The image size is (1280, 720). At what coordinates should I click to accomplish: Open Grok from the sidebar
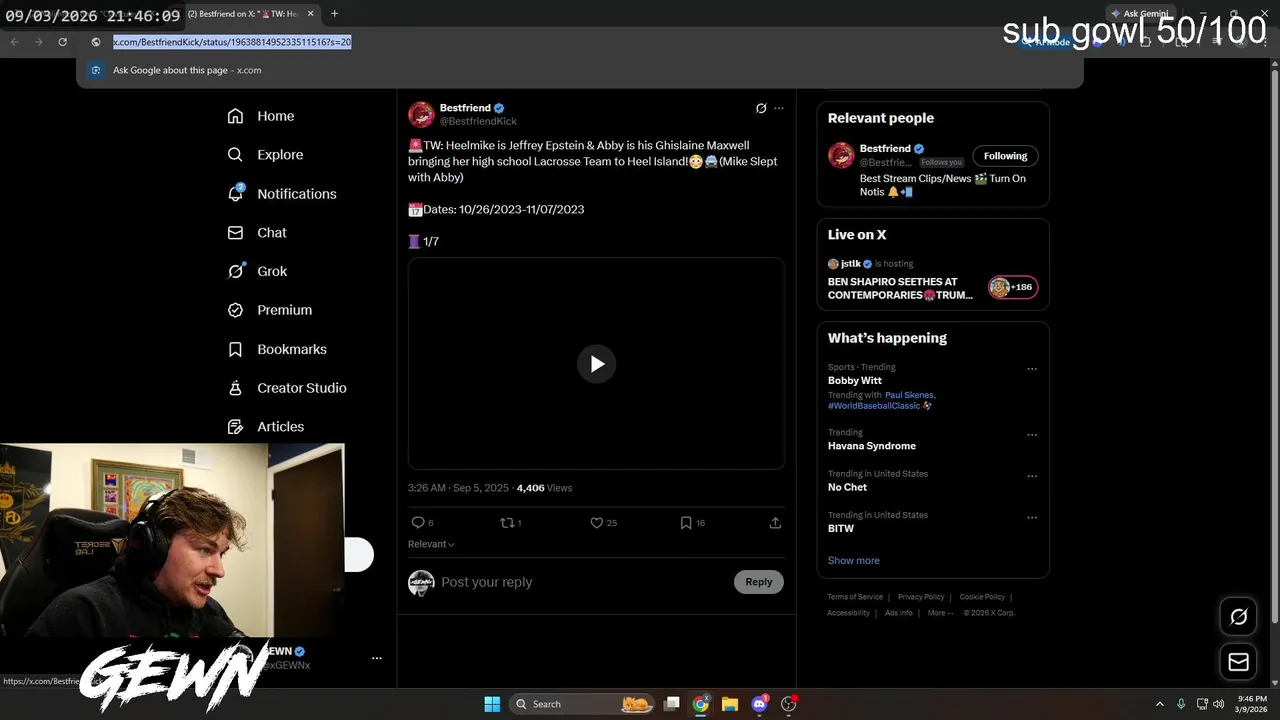point(257,271)
